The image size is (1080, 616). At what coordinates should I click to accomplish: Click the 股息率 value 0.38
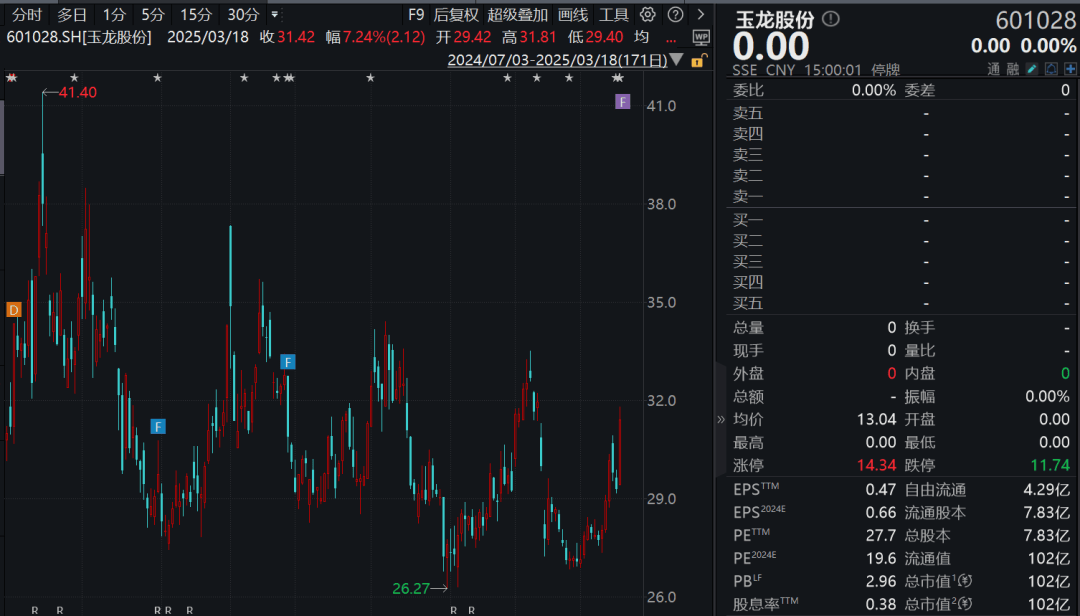click(x=881, y=604)
